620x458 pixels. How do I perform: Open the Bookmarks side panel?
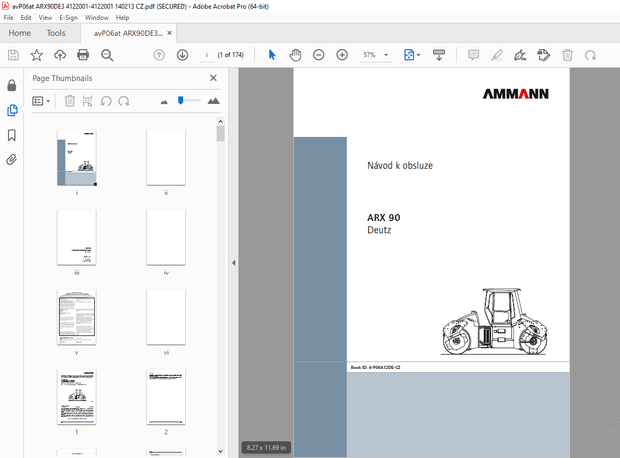12,134
